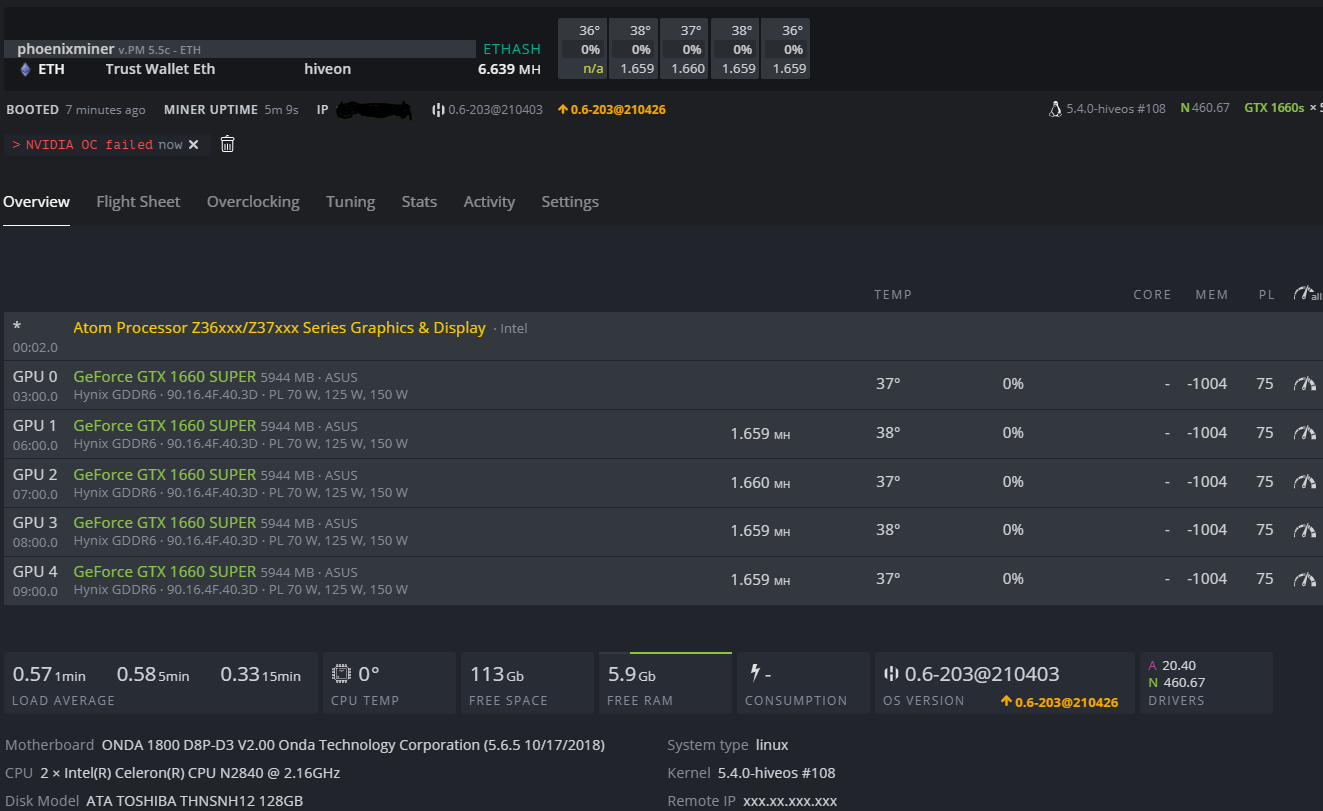Viewport: 1323px width, 811px height.
Task: Open overclock settings for GPU 4
Action: tap(1304, 579)
